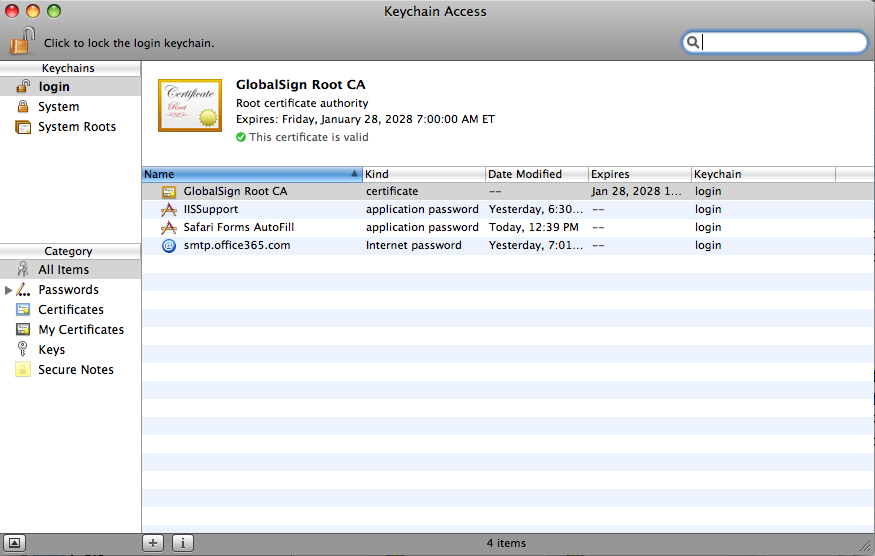This screenshot has height=556, width=875.
Task: Click the green zoom window button
Action: point(54,11)
